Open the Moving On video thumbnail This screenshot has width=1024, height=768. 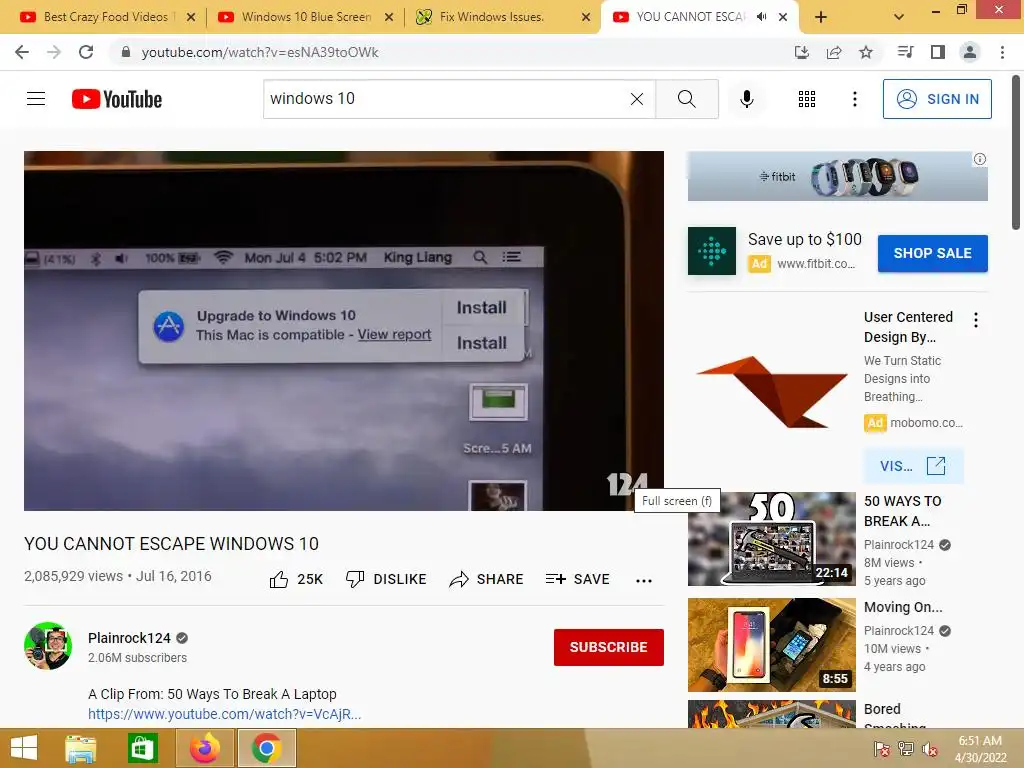771,645
